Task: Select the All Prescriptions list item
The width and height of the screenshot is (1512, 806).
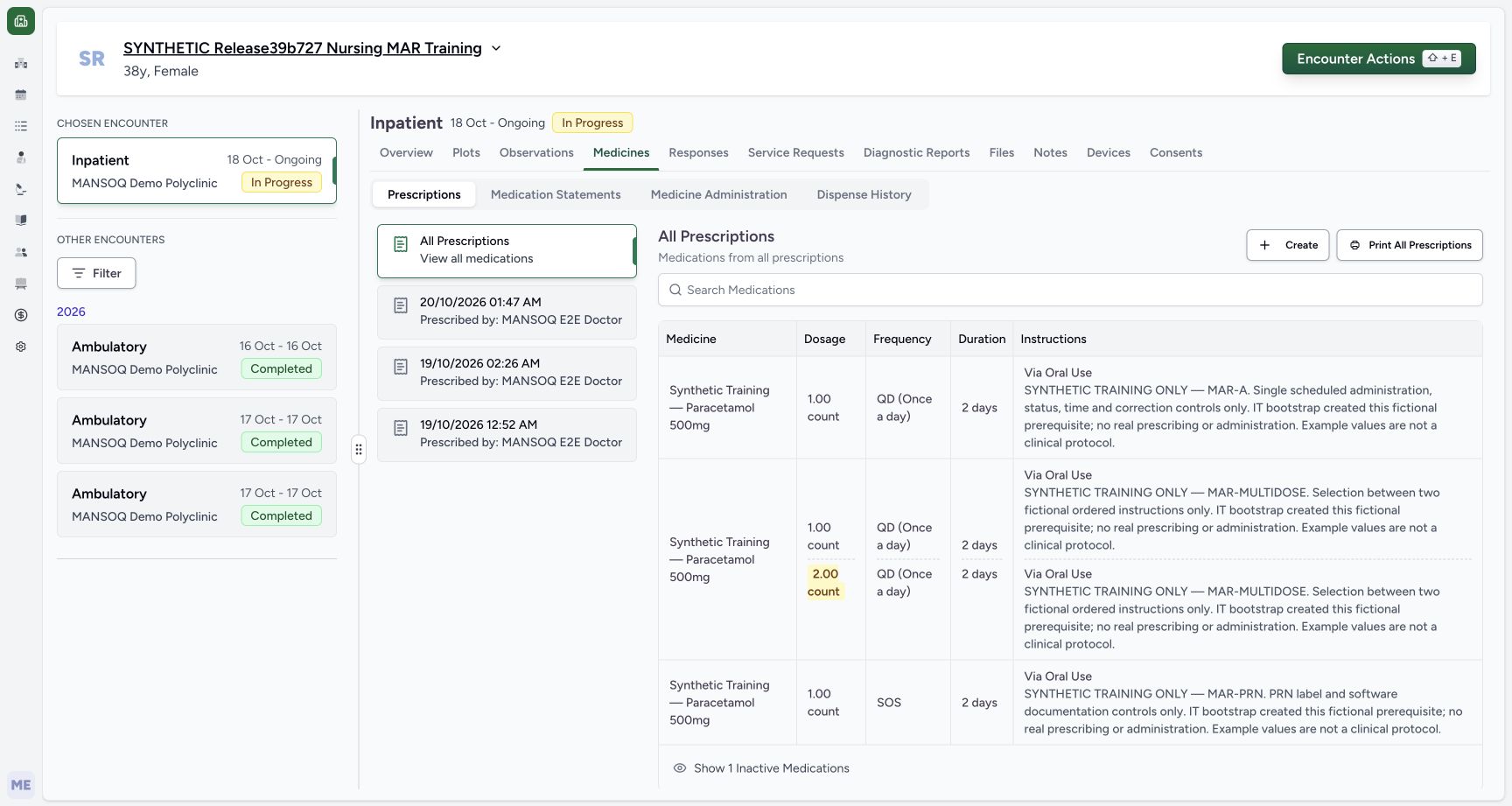Action: pos(507,250)
